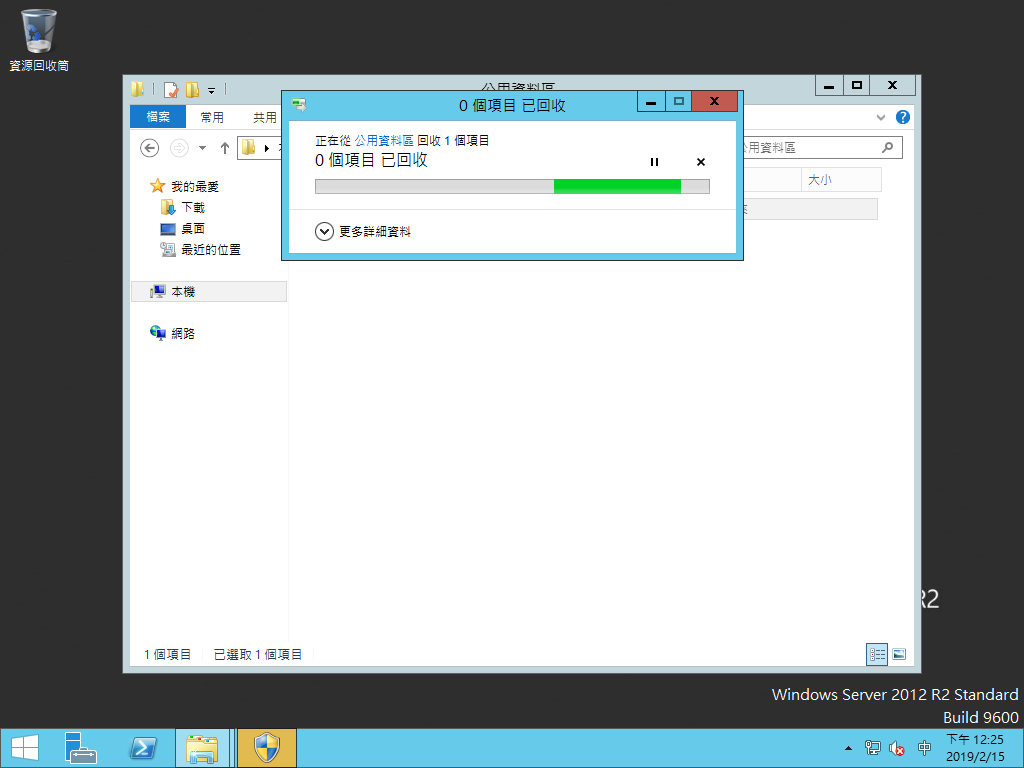Go forward in Explorer navigation

[179, 148]
